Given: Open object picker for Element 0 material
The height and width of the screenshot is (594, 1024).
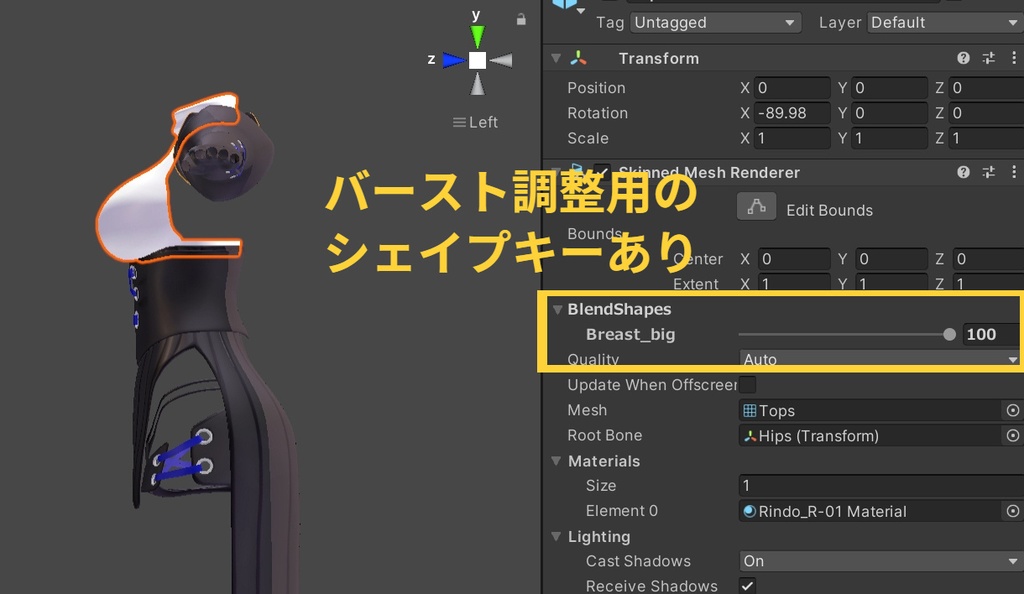Looking at the screenshot, I should 1012,511.
